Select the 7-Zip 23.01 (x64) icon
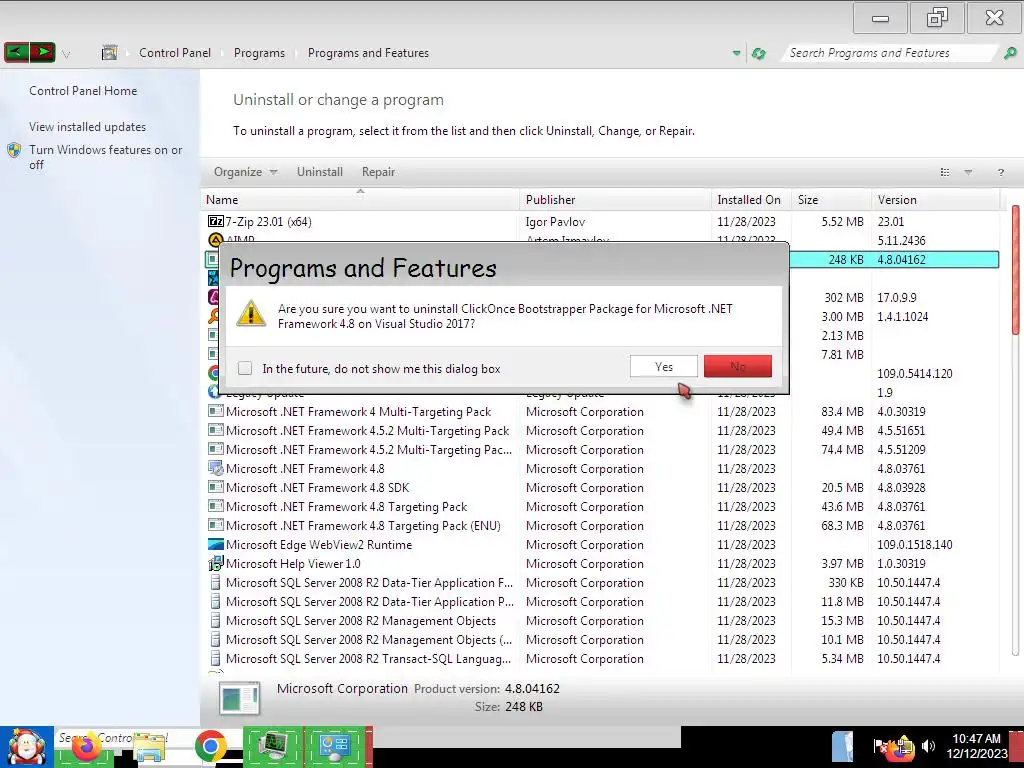 (216, 221)
